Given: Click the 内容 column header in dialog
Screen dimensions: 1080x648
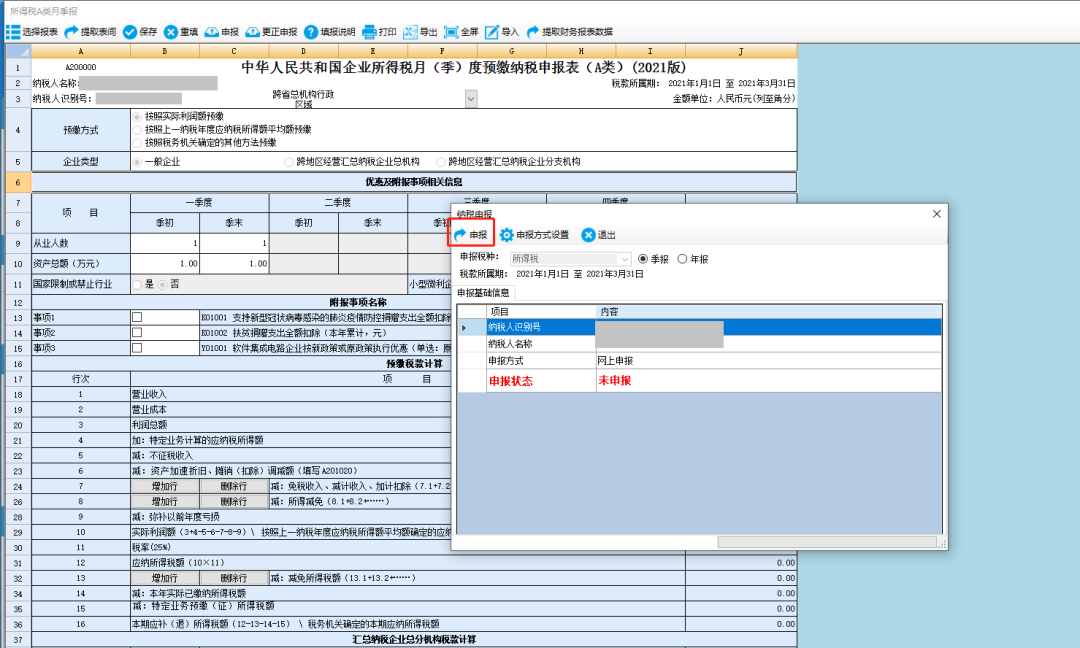Looking at the screenshot, I should (768, 312).
